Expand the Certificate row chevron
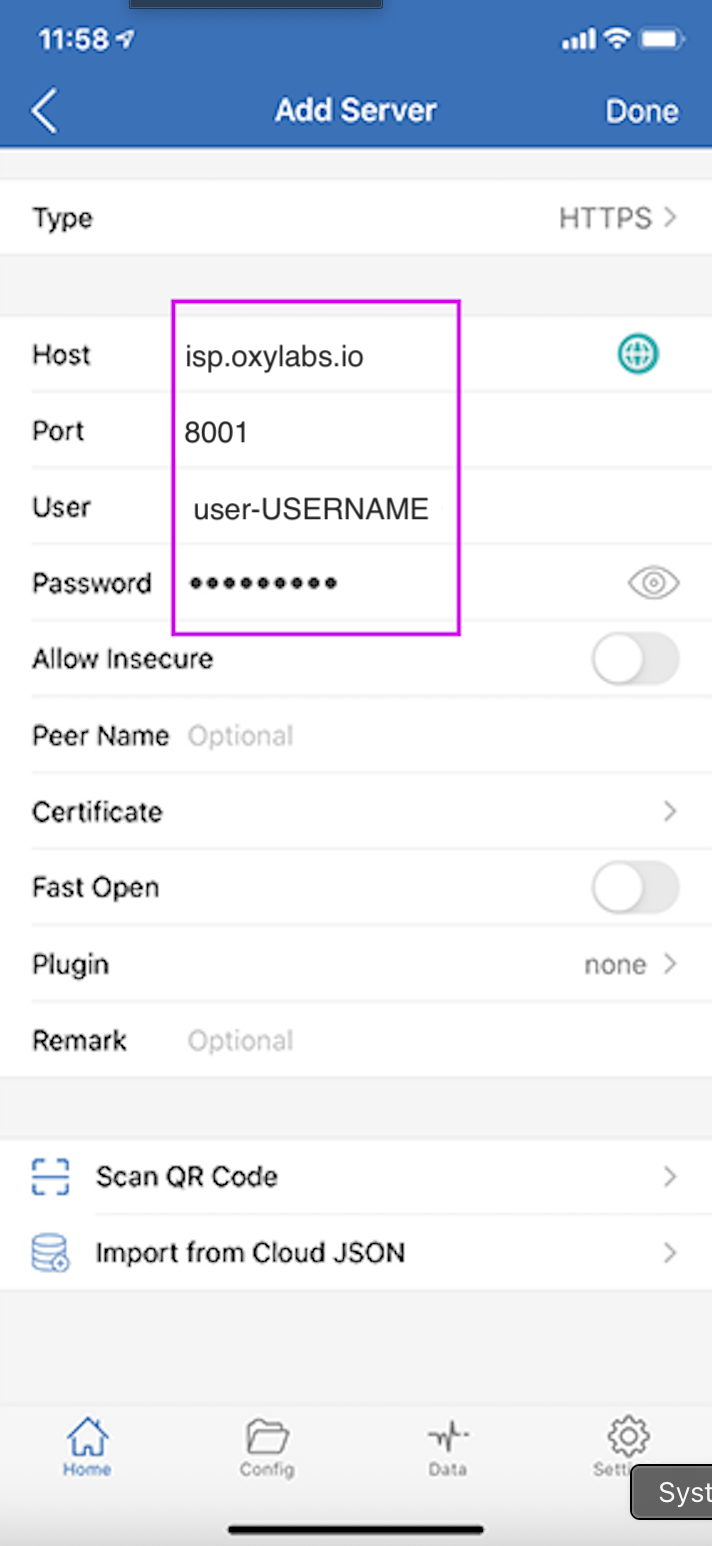Viewport: 712px width, 1546px height. click(x=670, y=812)
